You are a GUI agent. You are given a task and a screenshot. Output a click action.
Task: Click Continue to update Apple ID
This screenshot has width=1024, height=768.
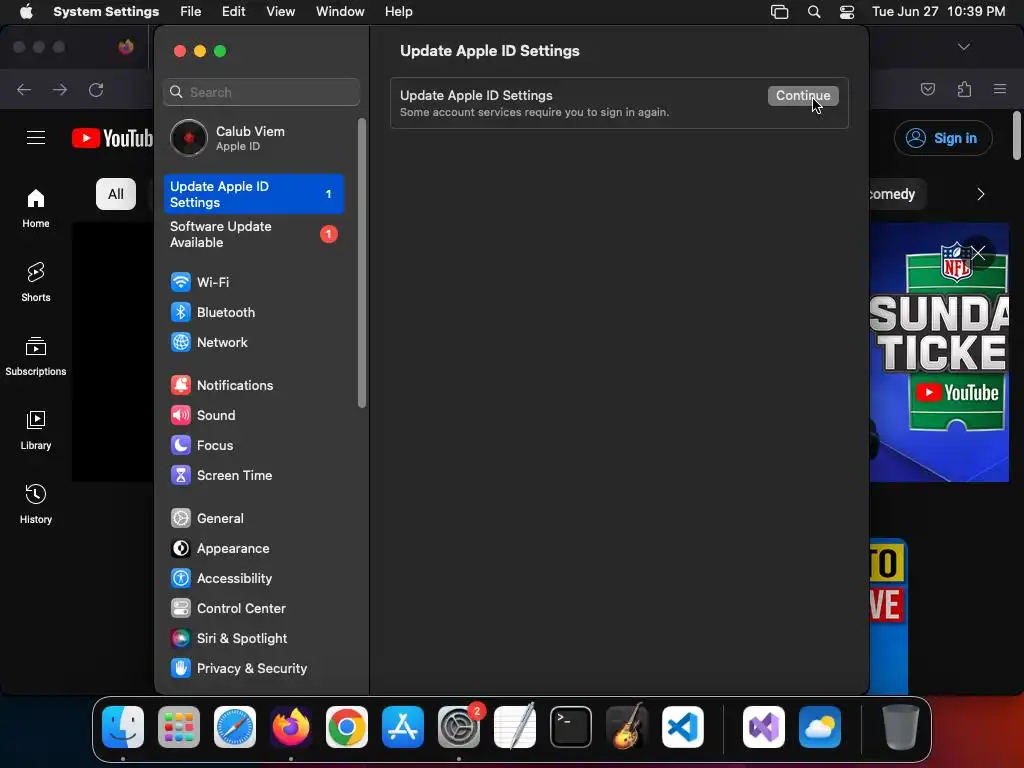[x=803, y=95]
